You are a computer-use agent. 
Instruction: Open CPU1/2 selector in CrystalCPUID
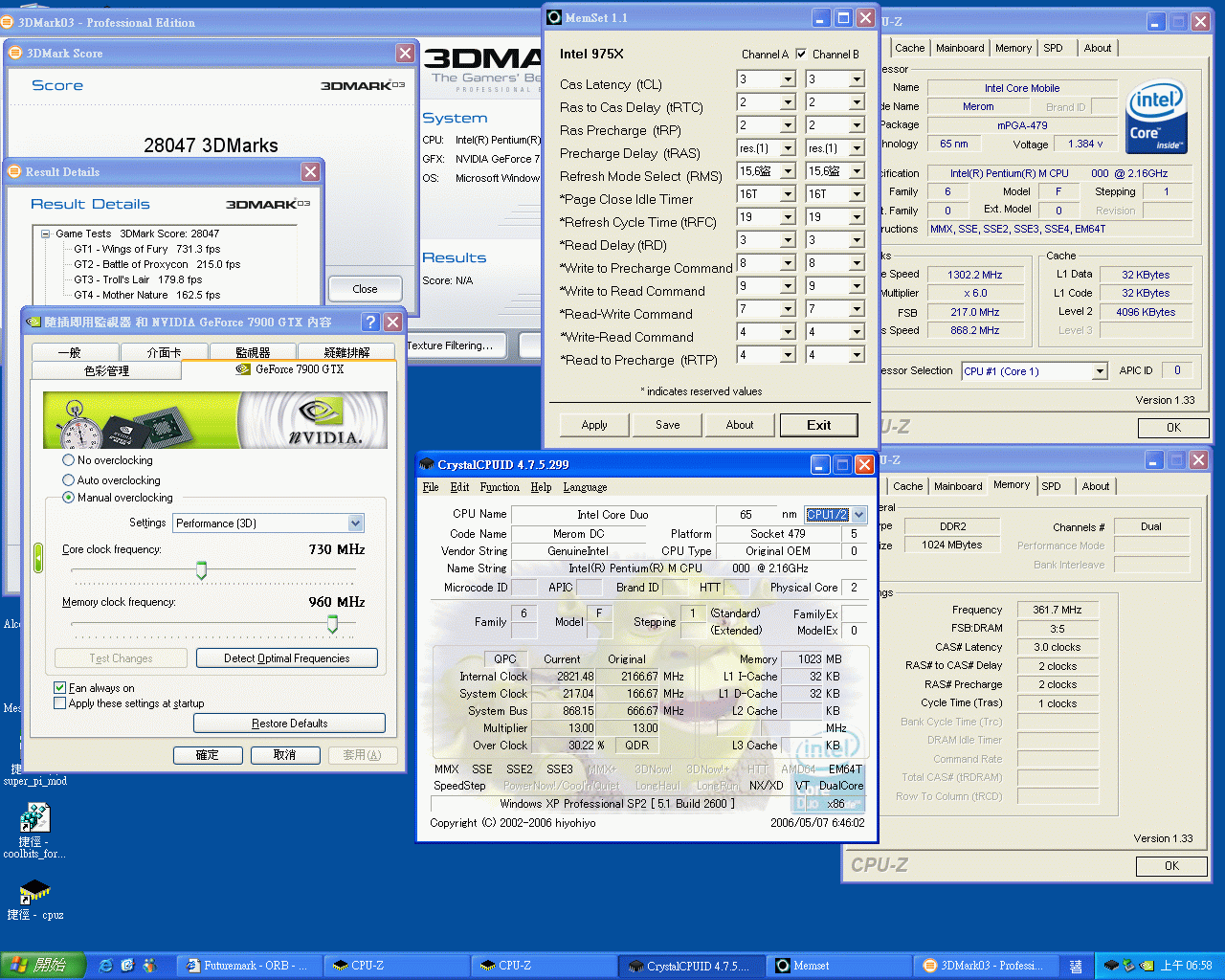[858, 514]
